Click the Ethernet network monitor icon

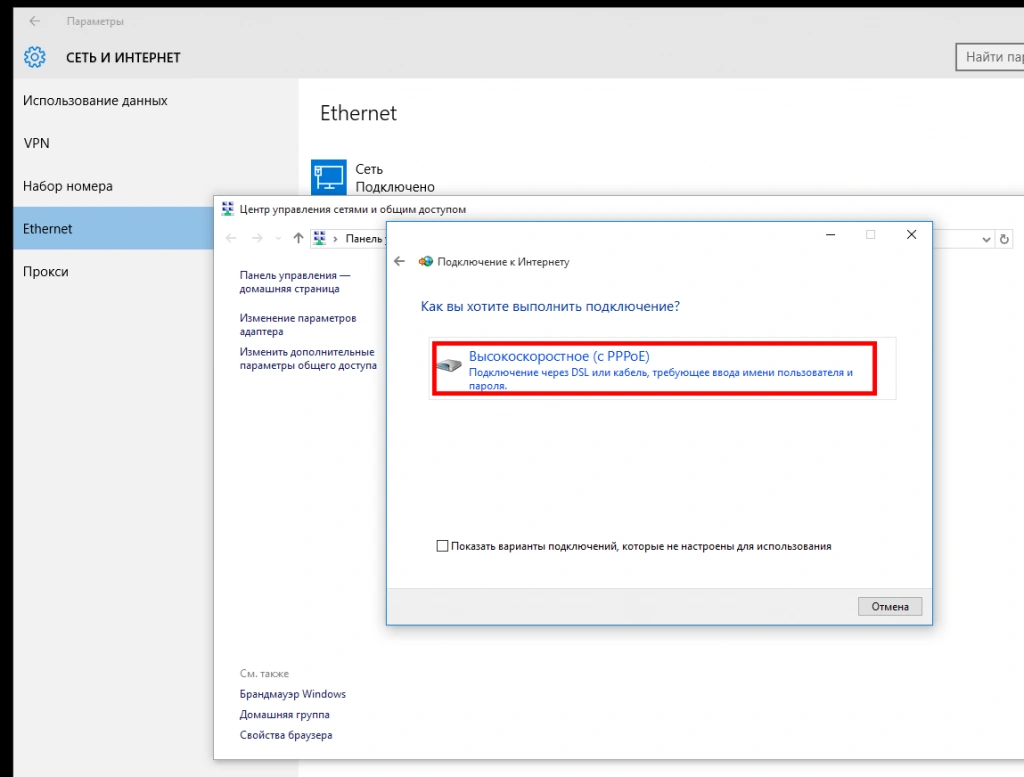pyautogui.click(x=328, y=176)
